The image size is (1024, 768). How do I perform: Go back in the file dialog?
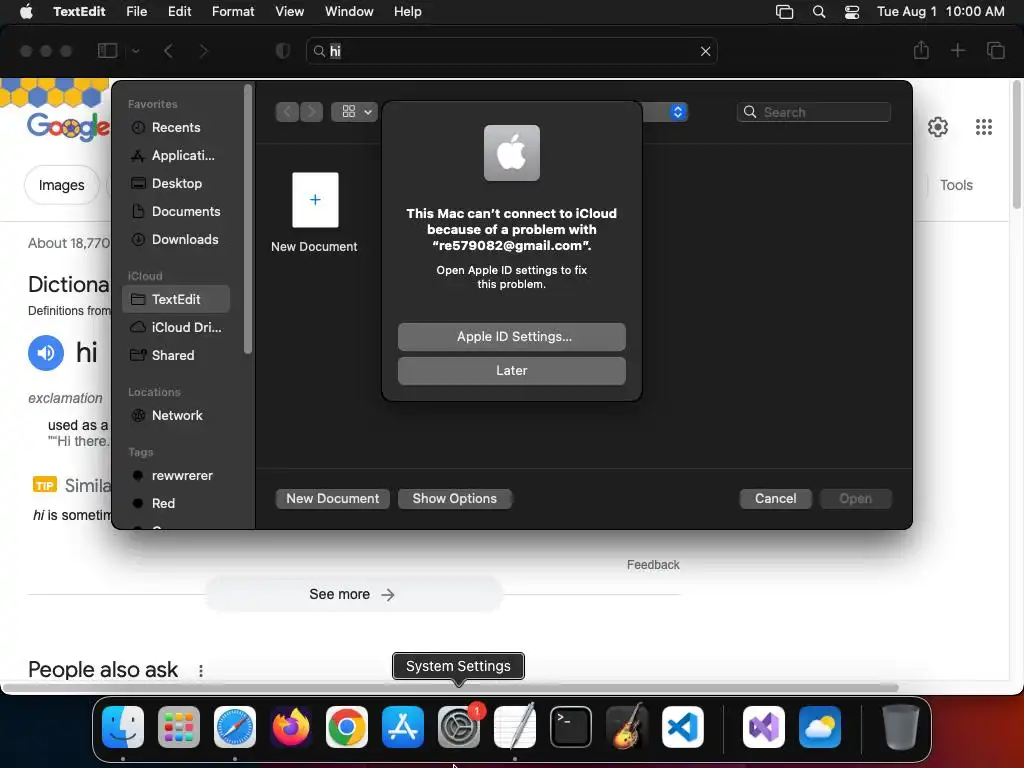[x=287, y=112]
